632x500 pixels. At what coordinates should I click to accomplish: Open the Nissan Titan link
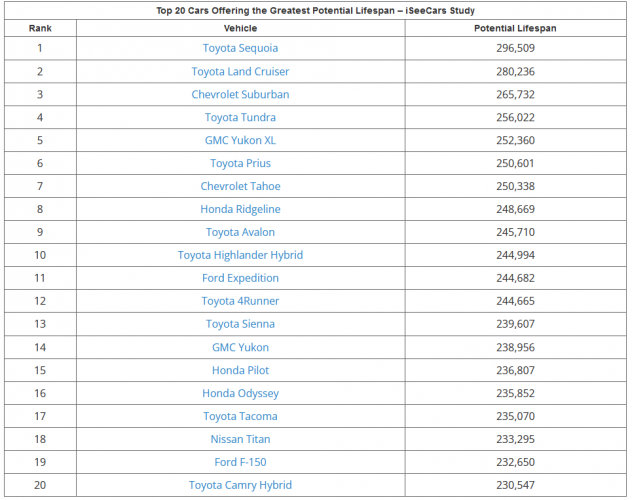pos(240,439)
